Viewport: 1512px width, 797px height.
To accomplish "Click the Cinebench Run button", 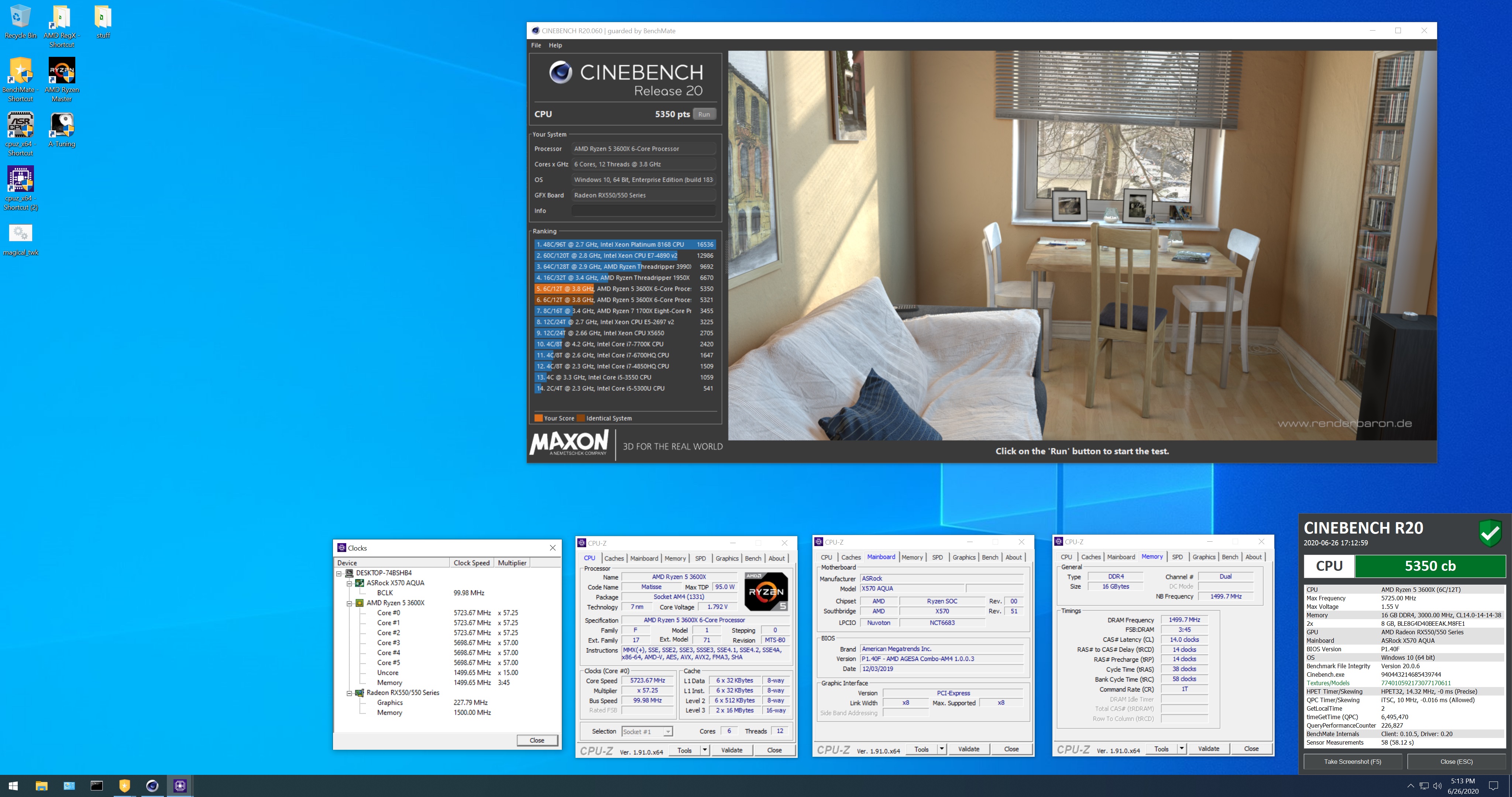I will [704, 114].
